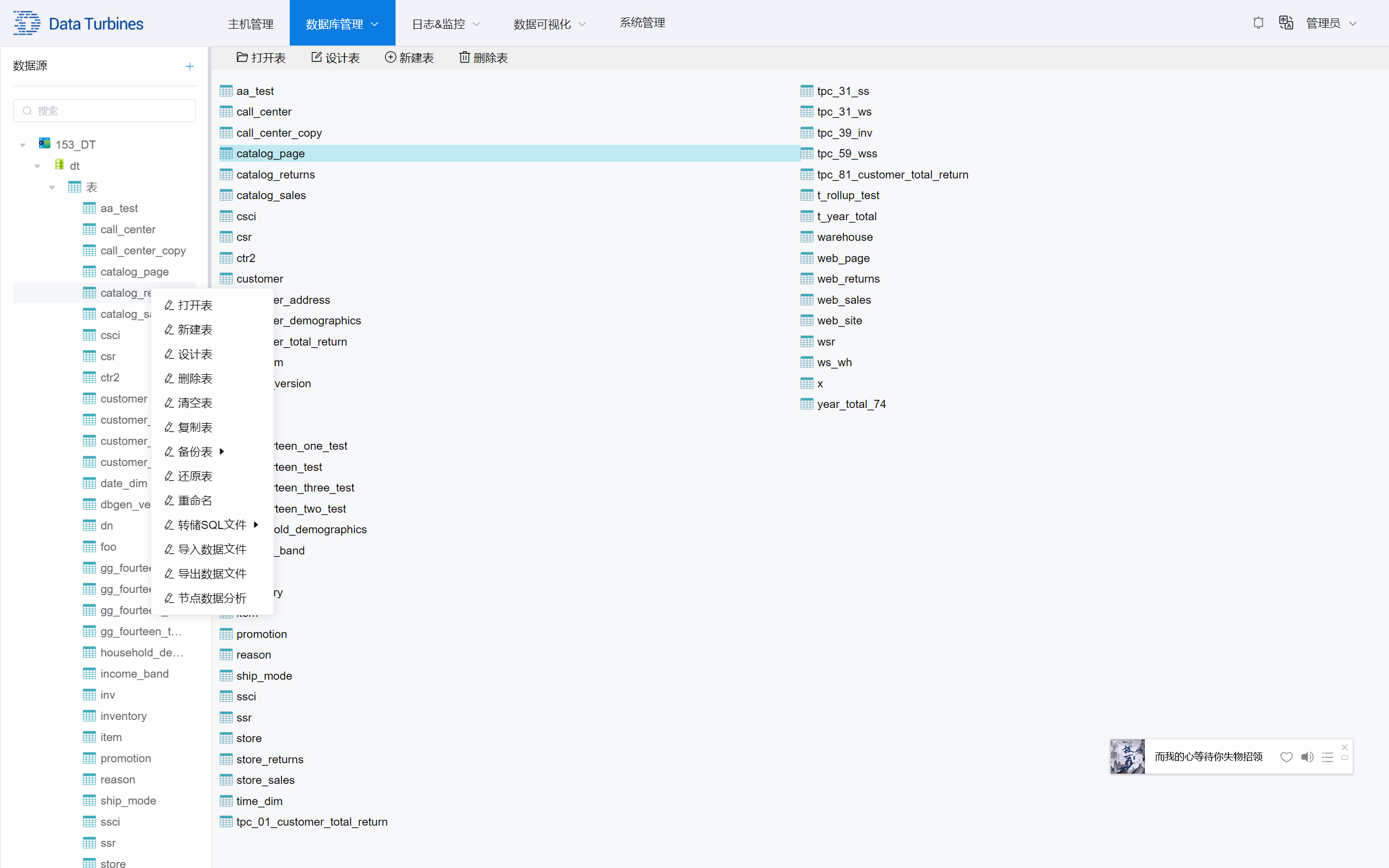Screen dimensions: 1389x868
Task: Click the Delete Table (删除表) toolbar icon
Action: tap(464, 58)
